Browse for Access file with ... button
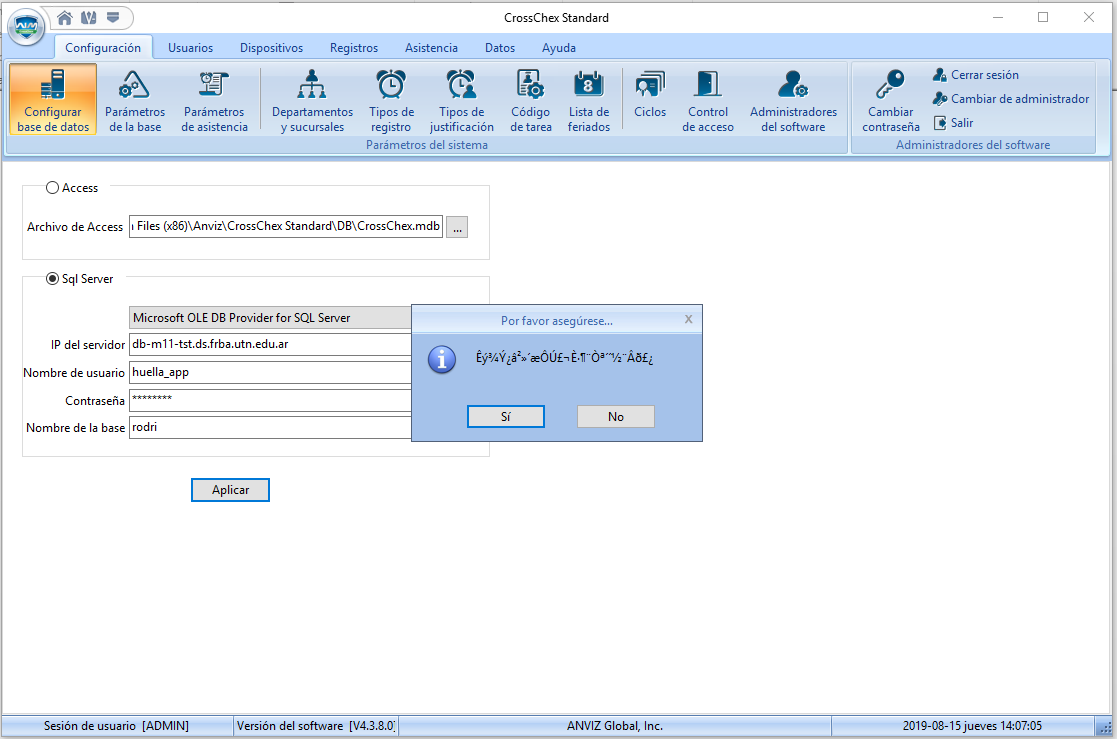The width and height of the screenshot is (1117, 739). [x=457, y=227]
